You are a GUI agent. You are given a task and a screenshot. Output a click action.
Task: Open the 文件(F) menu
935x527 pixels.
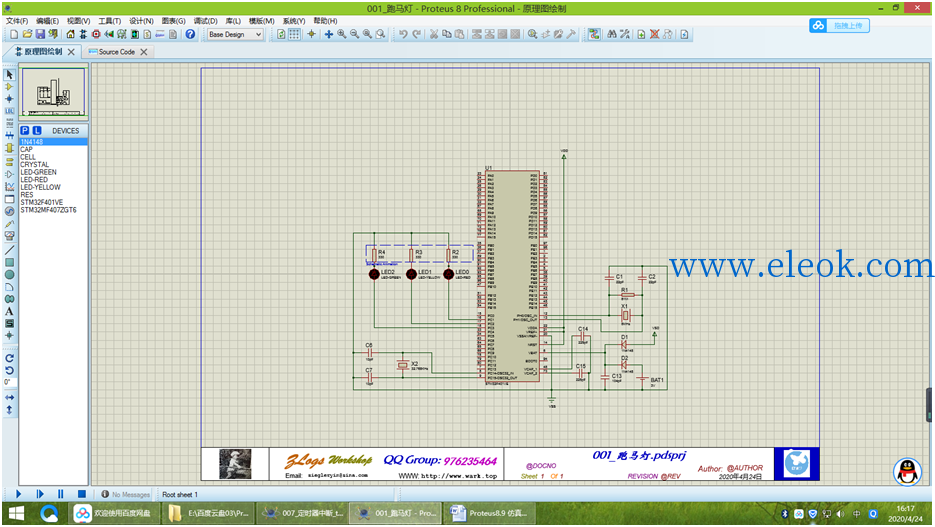[17, 21]
